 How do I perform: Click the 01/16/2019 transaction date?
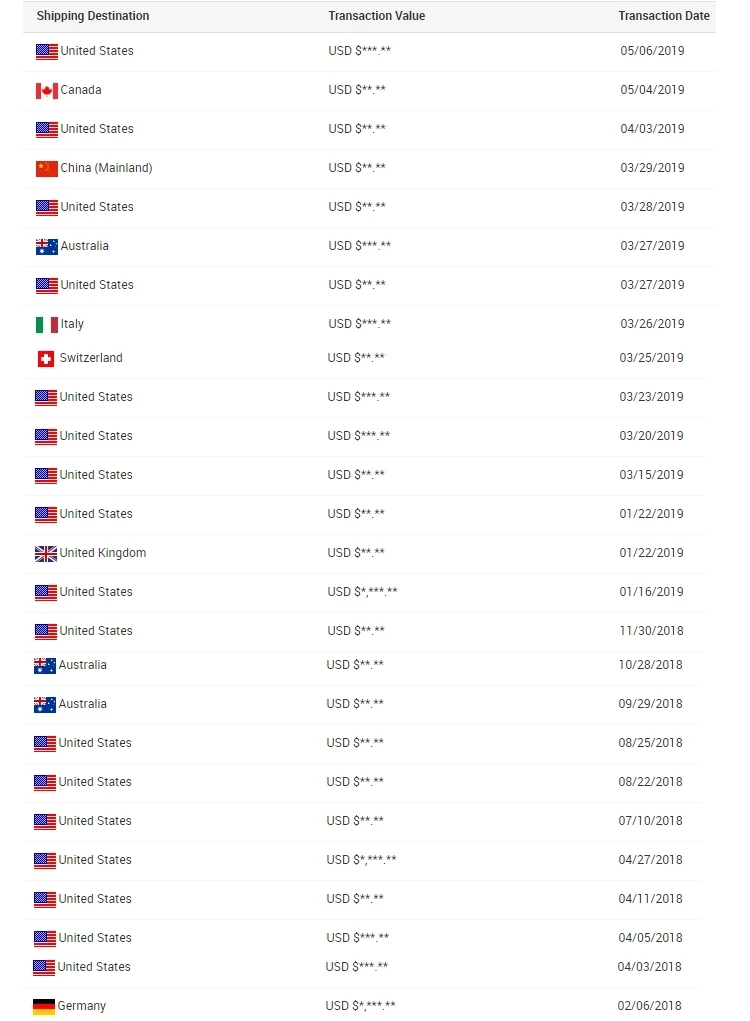(x=651, y=592)
